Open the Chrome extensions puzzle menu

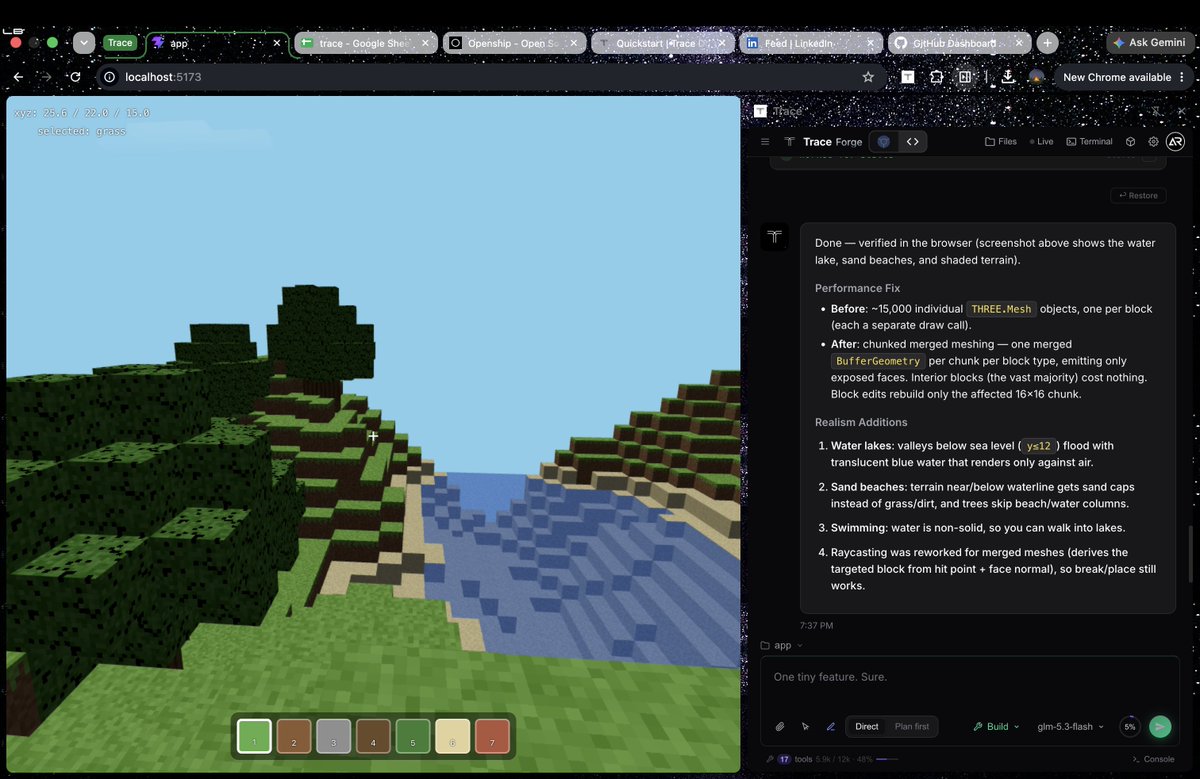[x=936, y=77]
